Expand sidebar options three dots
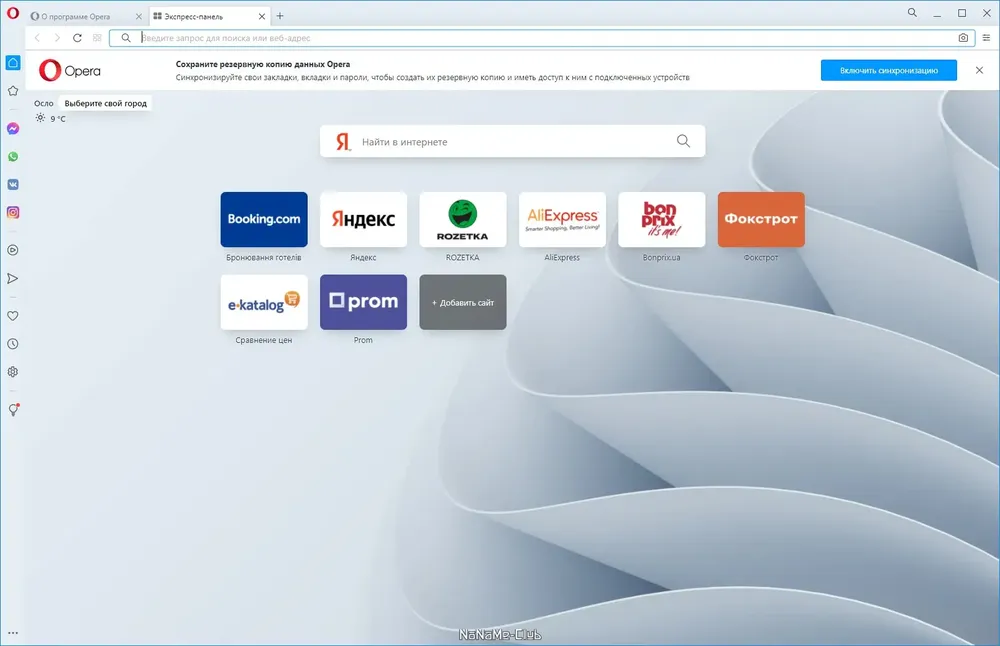1000x646 pixels. click(x=13, y=633)
